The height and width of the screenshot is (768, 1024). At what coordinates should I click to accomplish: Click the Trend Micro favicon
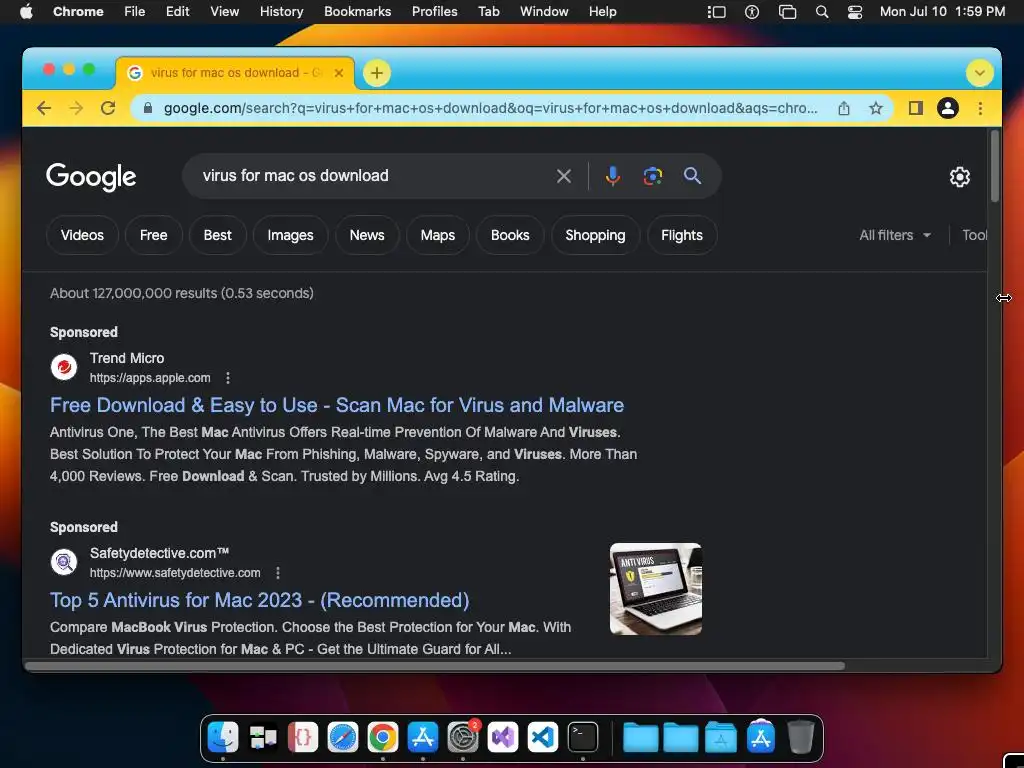point(64,367)
